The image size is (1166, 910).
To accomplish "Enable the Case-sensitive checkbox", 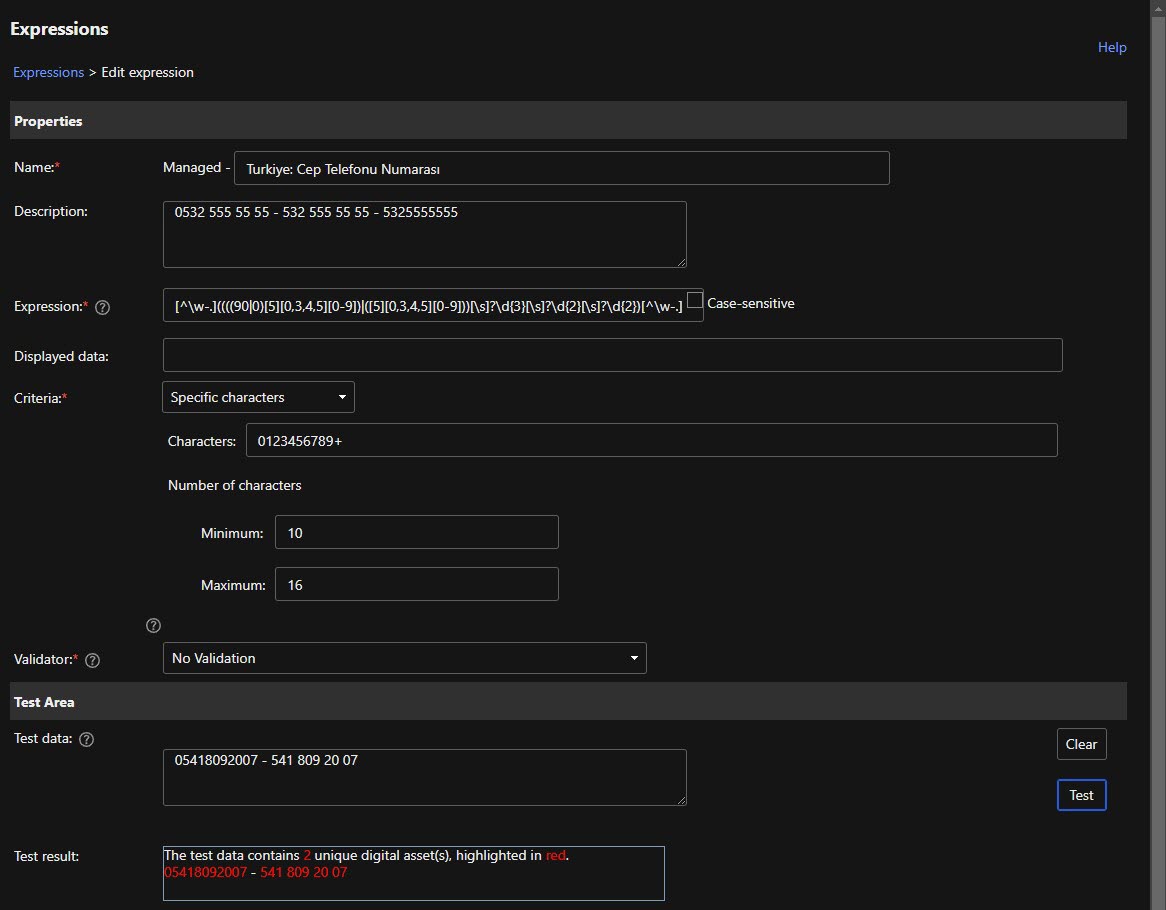I will (696, 301).
